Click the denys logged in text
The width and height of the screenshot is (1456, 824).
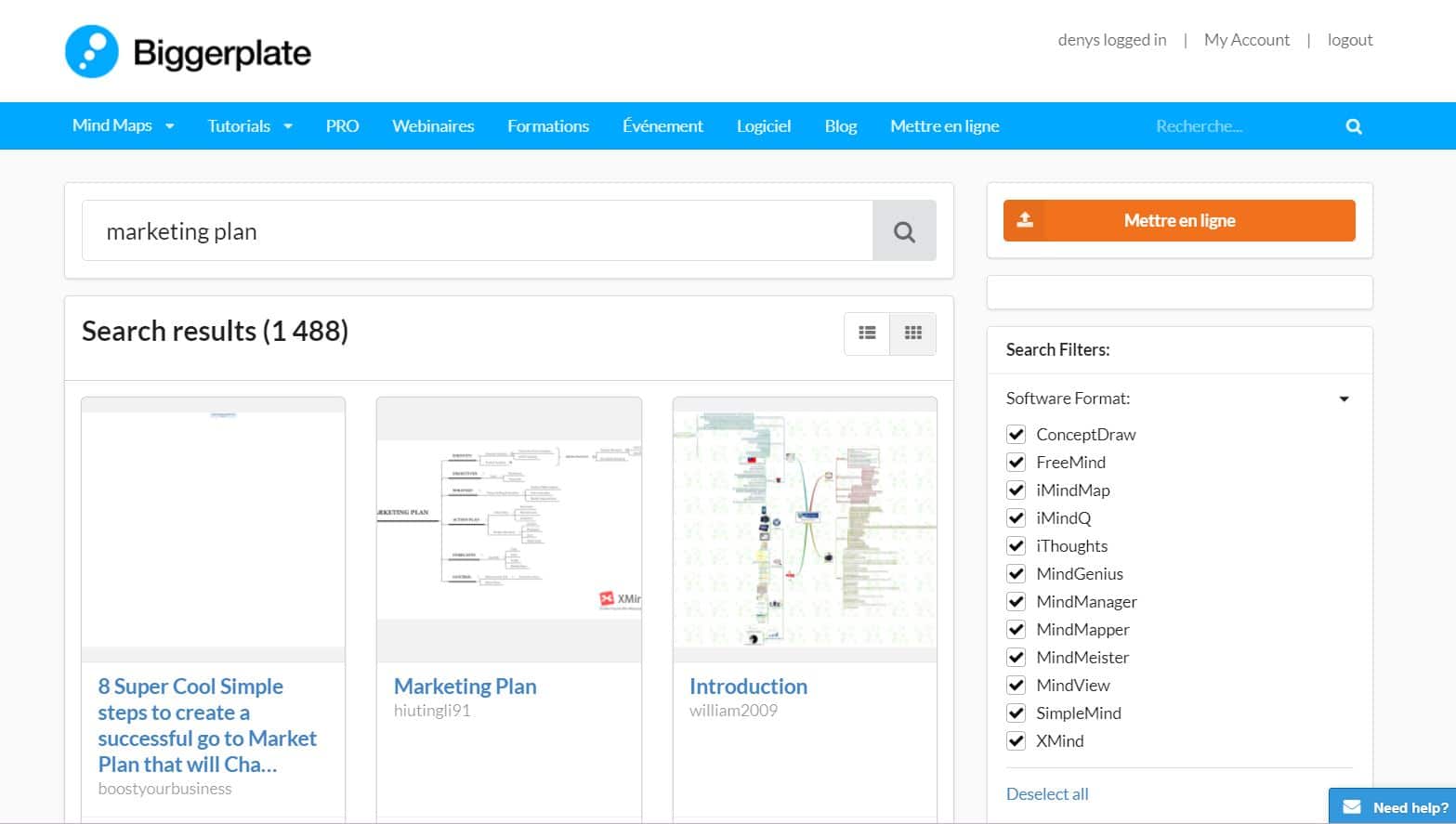1111,40
